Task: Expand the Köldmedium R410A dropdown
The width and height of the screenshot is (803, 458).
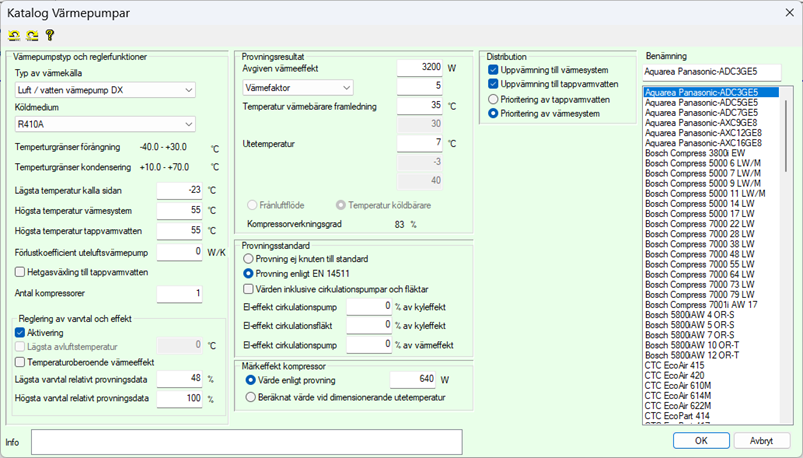Action: coord(105,125)
